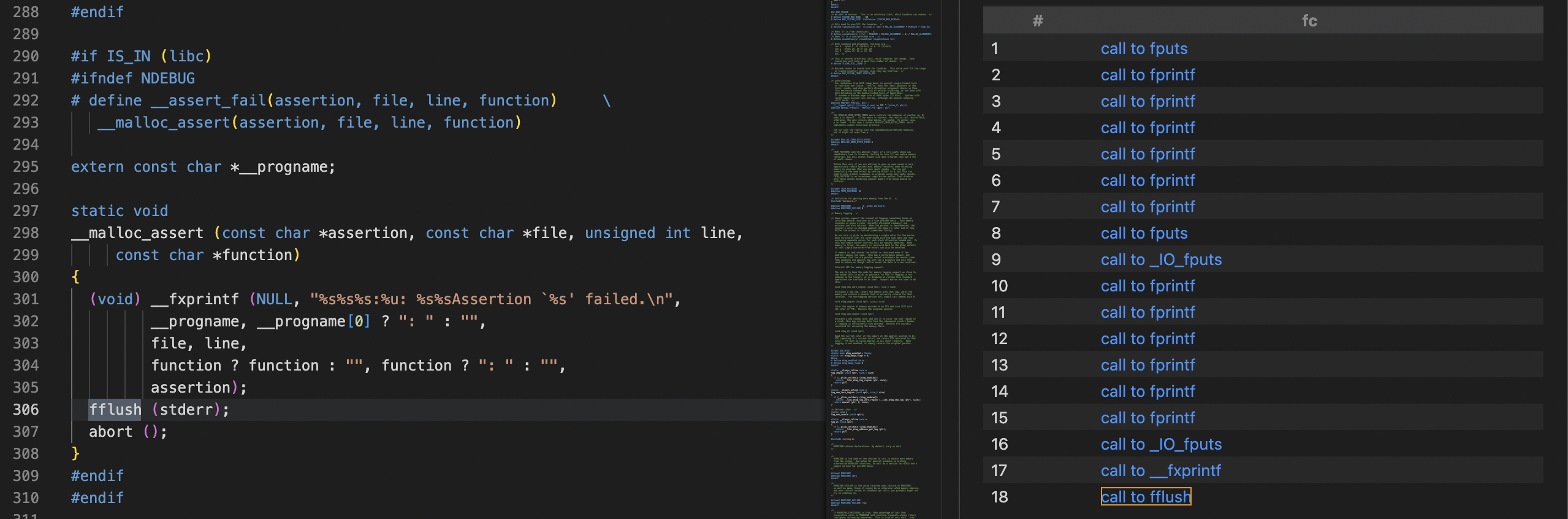Click the '(stderr);' argument on line 306
This screenshot has width=1568, height=519.
191,410
